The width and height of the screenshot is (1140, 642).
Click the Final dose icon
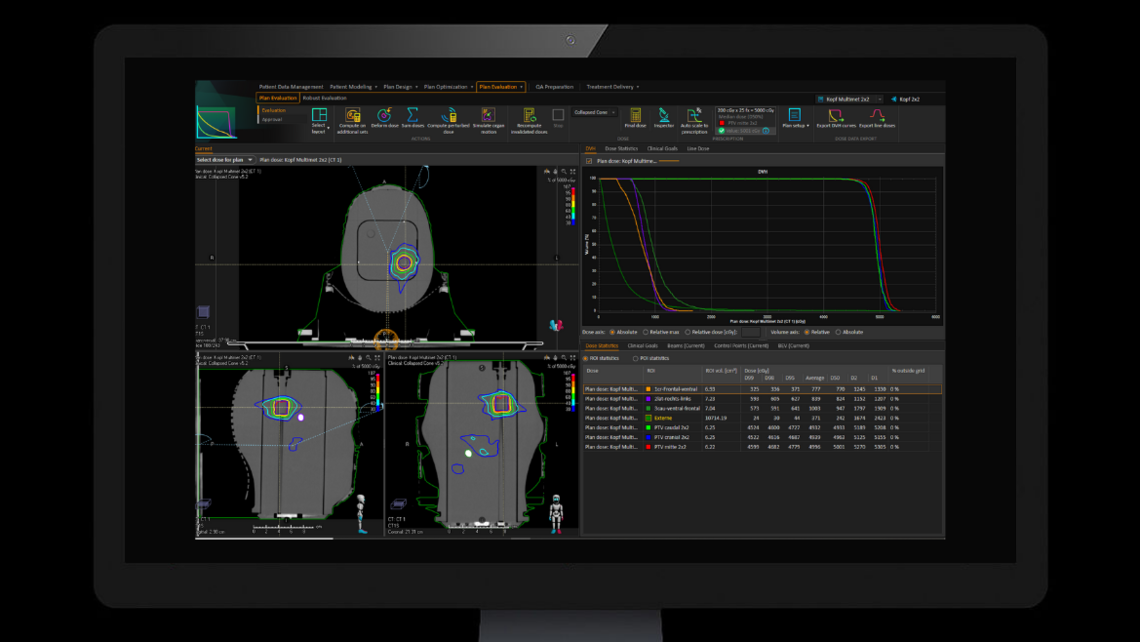tap(635, 115)
